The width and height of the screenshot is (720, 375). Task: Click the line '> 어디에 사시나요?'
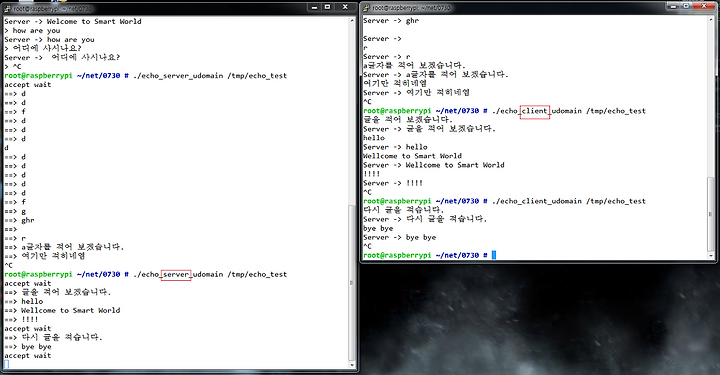pos(43,48)
